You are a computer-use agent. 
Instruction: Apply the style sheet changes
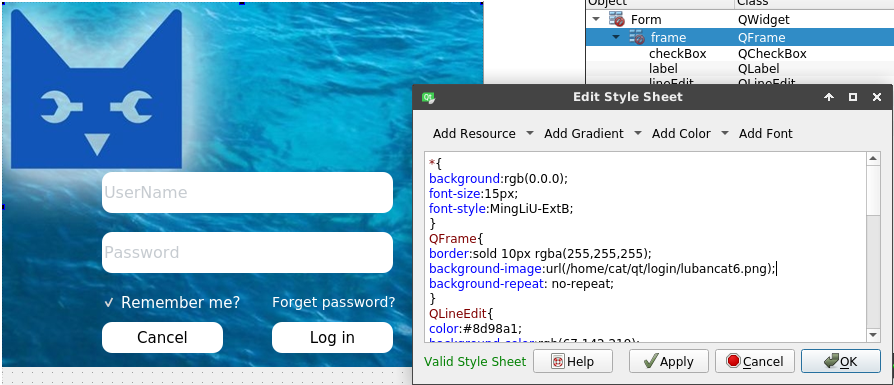pos(669,361)
